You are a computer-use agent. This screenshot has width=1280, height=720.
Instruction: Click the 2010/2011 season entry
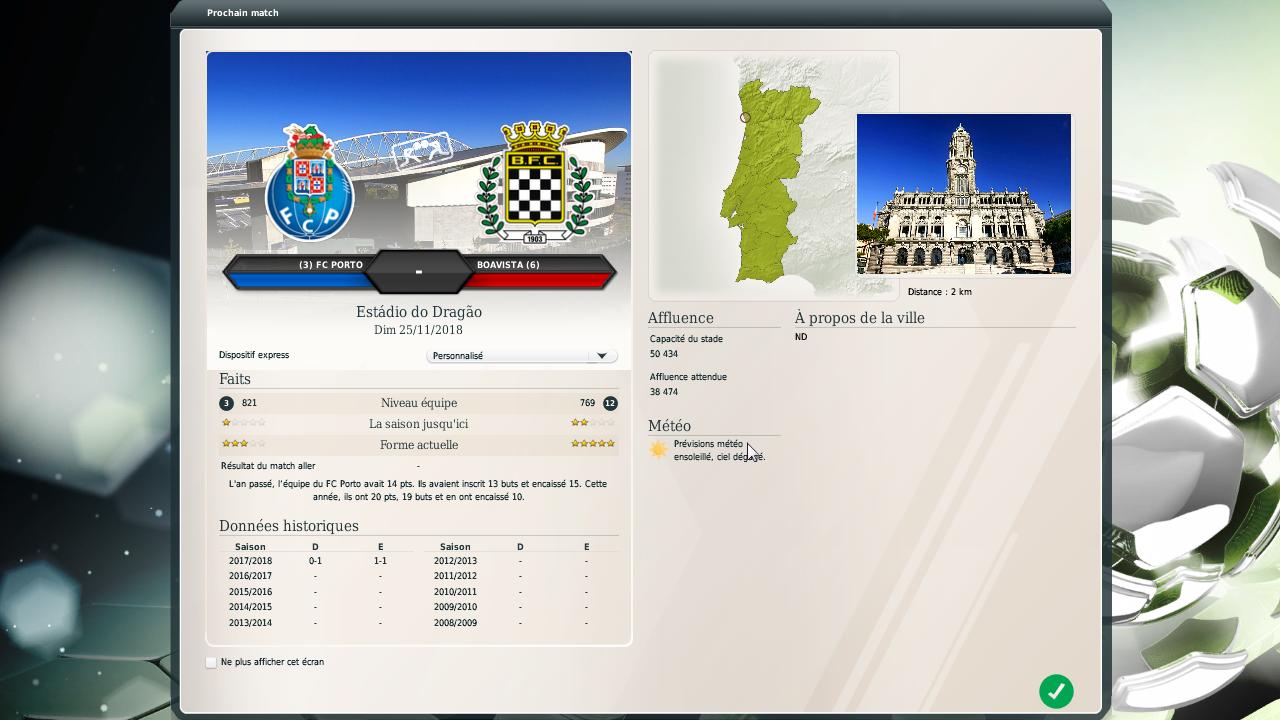tap(455, 592)
